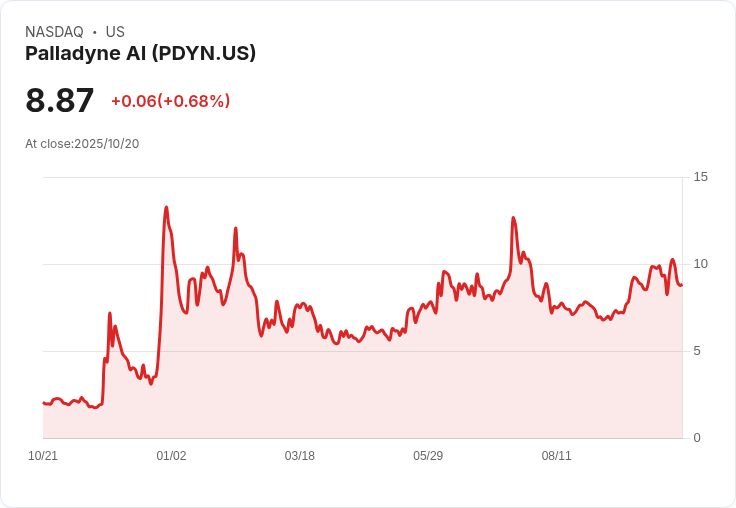Screen dimensions: 736x508
Task: Click the 03/18 x-axis date label
Action: [299, 456]
